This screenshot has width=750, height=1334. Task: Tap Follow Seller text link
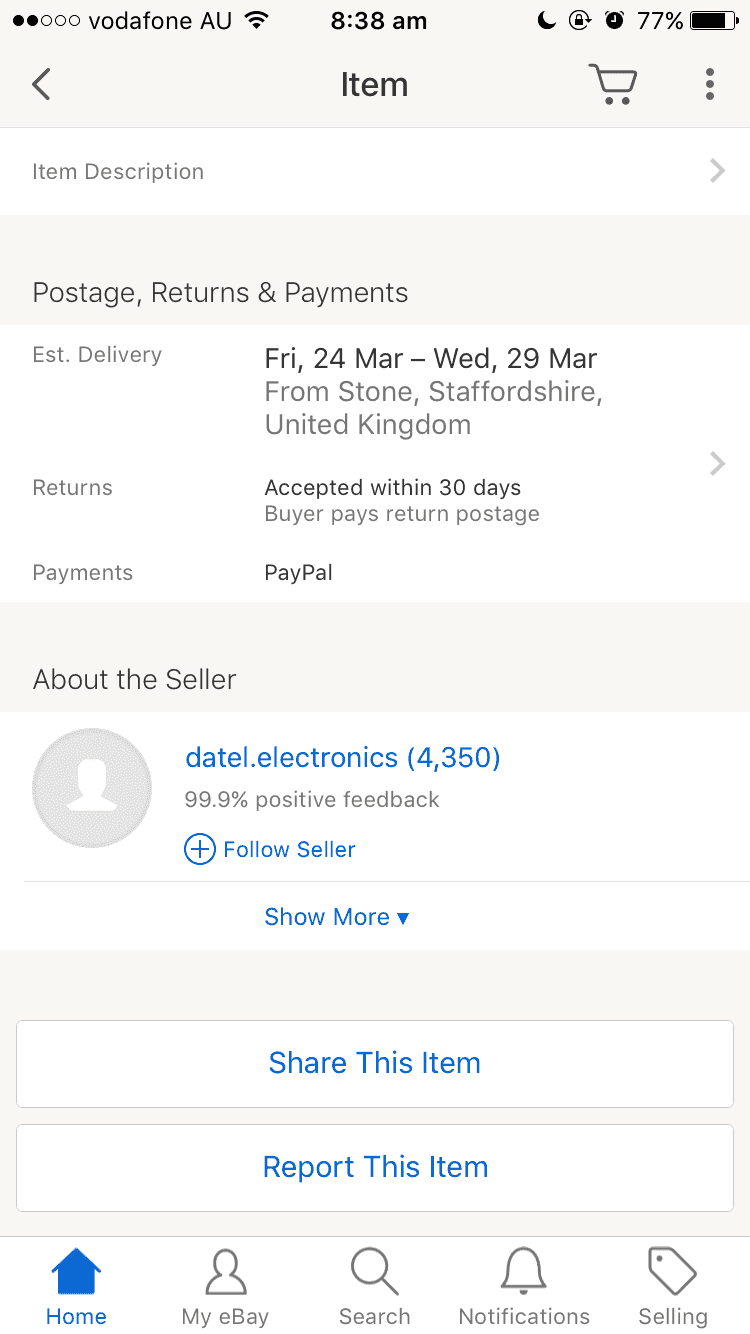289,849
